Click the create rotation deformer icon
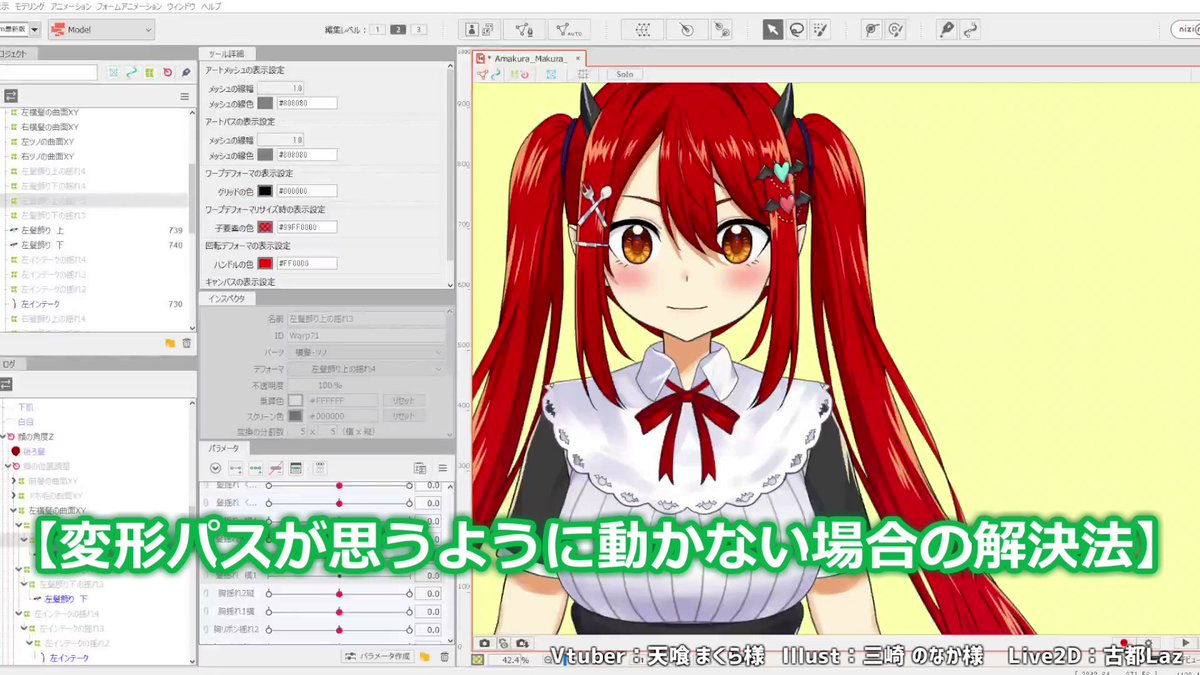Image resolution: width=1200 pixels, height=675 pixels. click(685, 30)
